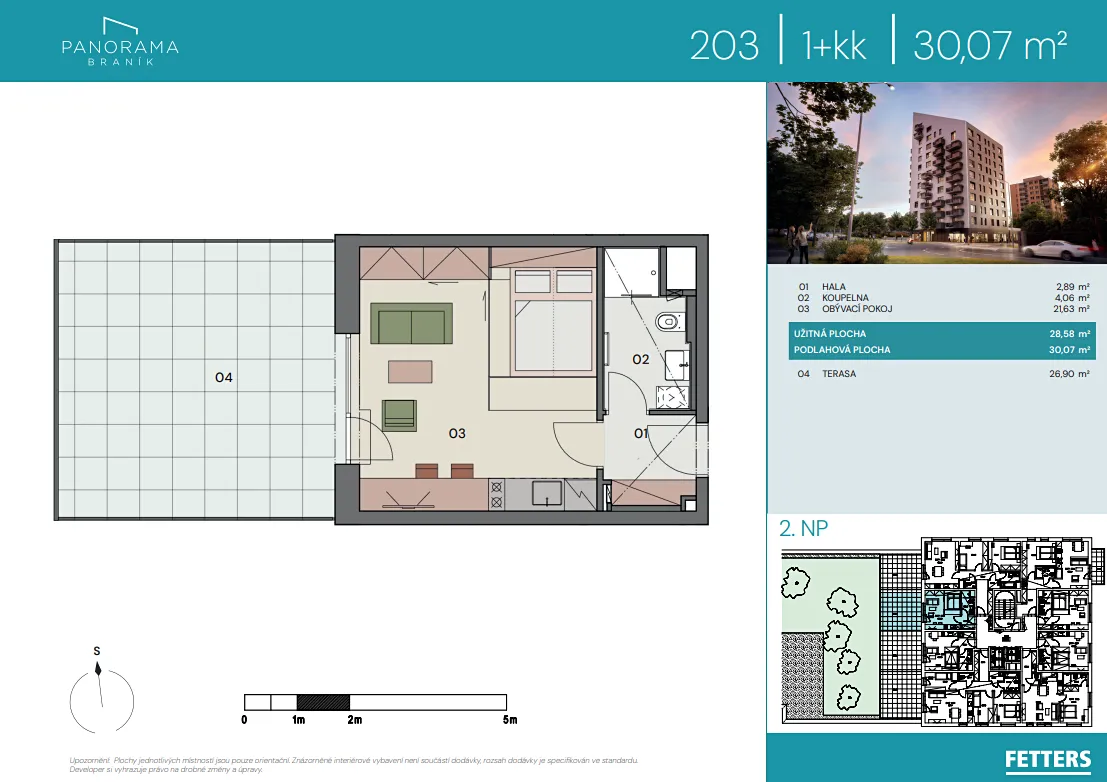Click the washing machine symbol in the bathroom
Screen dimensions: 1107x782
pos(671,397)
